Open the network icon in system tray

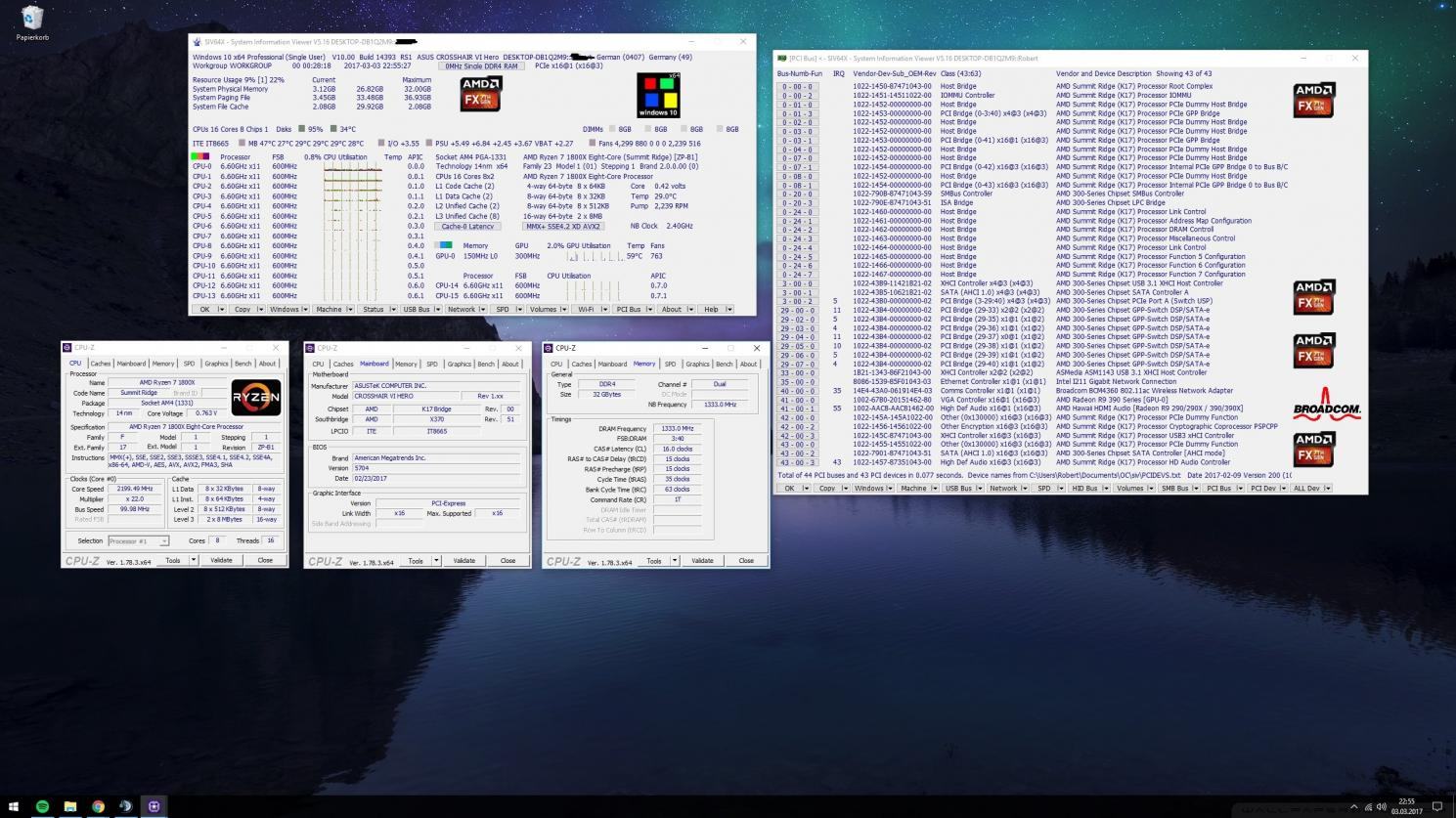click(1367, 807)
